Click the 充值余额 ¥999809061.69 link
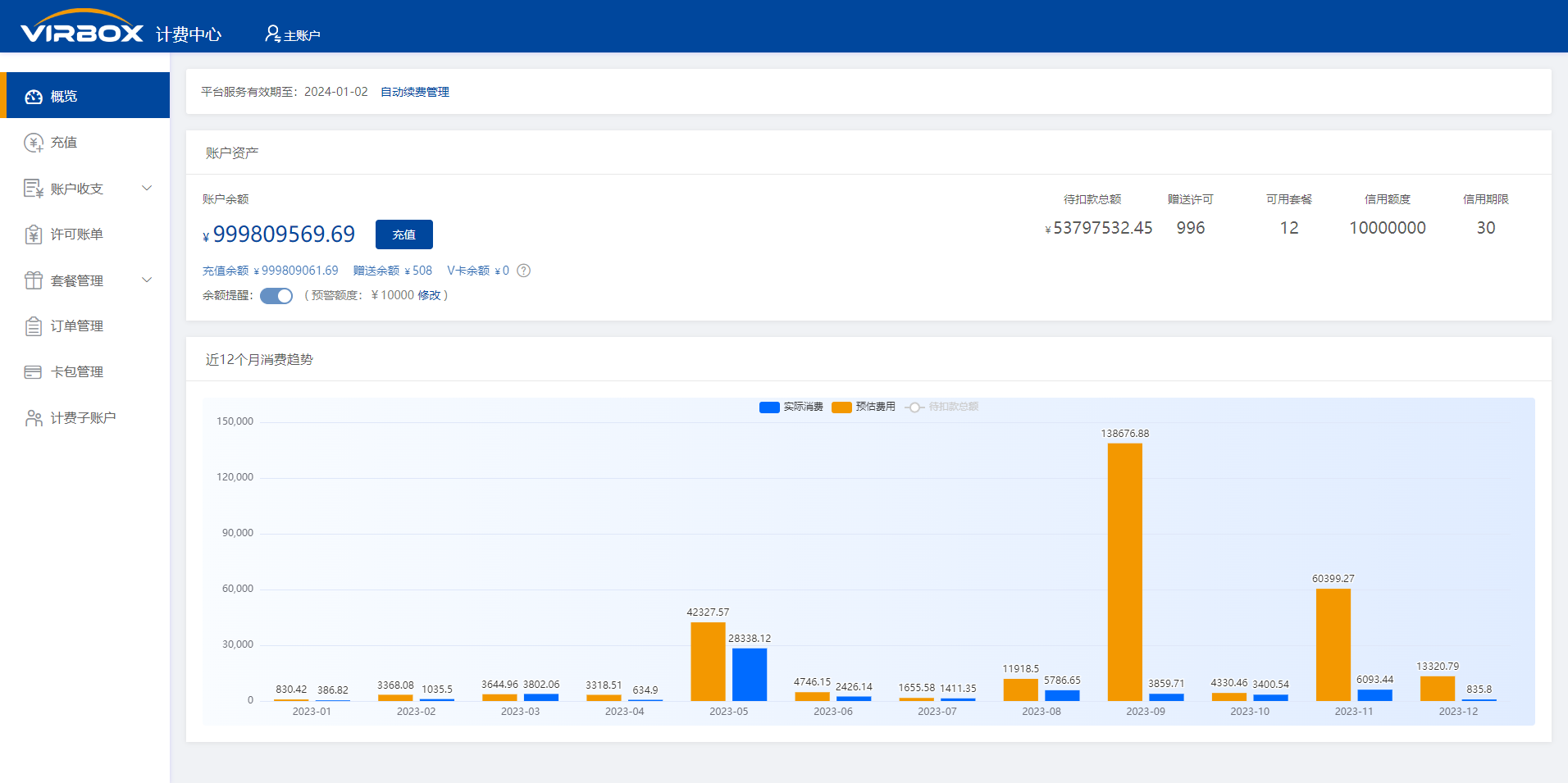This screenshot has width=1568, height=783. (x=271, y=271)
